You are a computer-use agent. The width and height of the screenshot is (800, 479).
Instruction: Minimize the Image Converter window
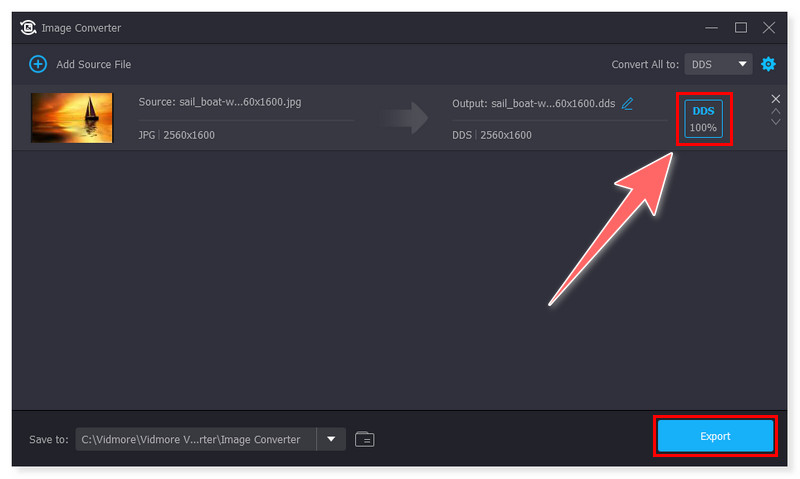tap(712, 27)
